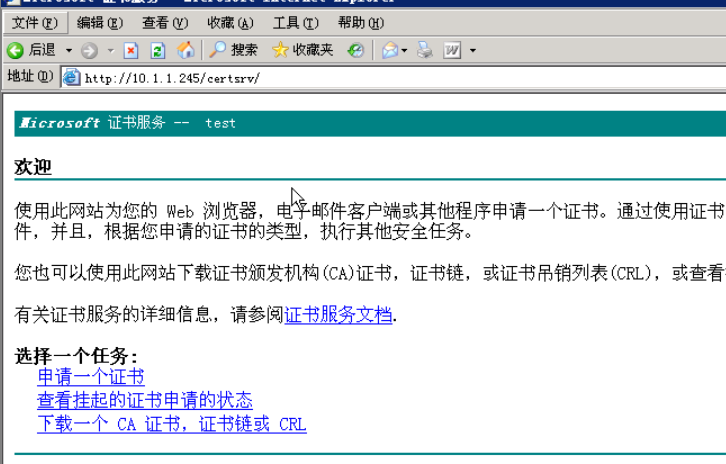Open the 工具(T) menu

pyautogui.click(x=296, y=23)
